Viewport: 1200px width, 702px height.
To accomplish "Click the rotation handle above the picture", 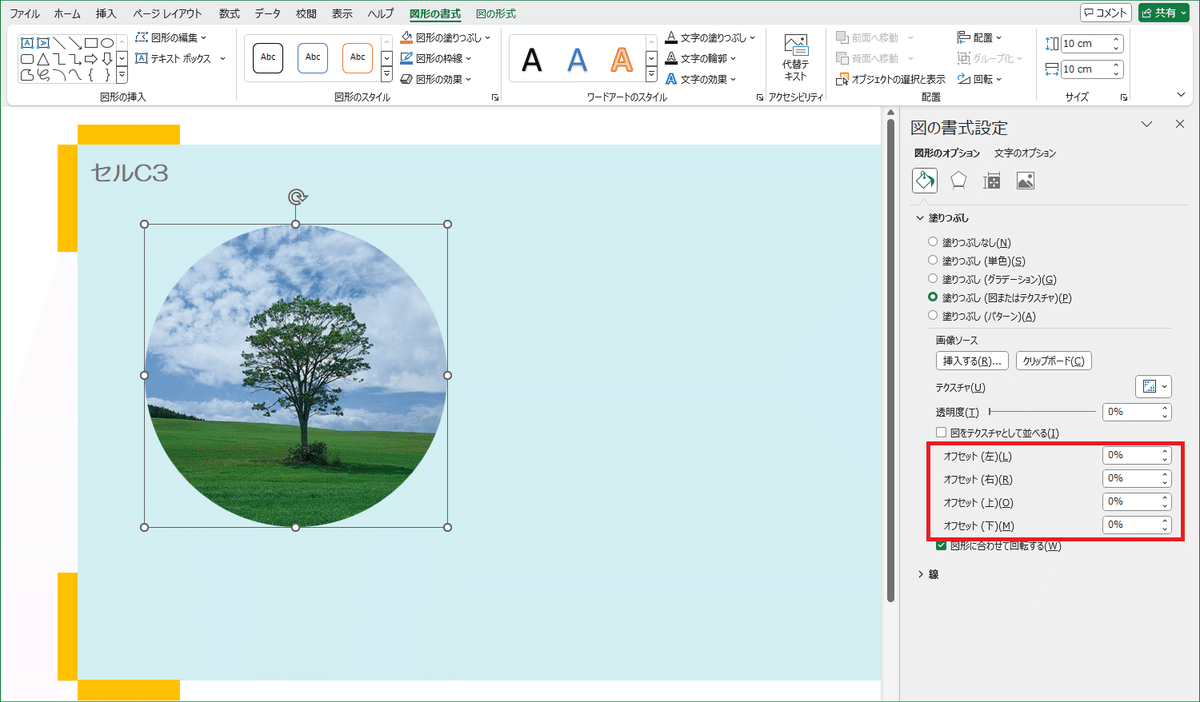I will 296,197.
